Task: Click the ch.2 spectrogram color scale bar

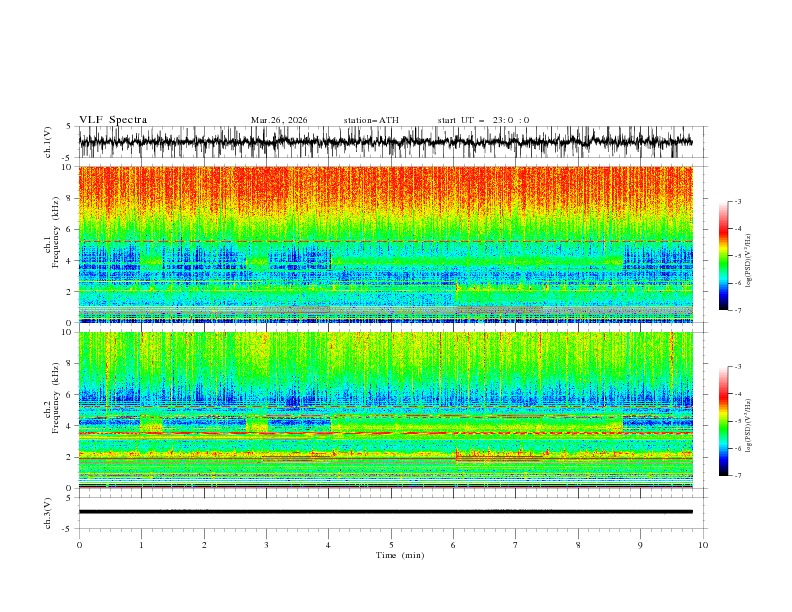Action: tap(723, 421)
